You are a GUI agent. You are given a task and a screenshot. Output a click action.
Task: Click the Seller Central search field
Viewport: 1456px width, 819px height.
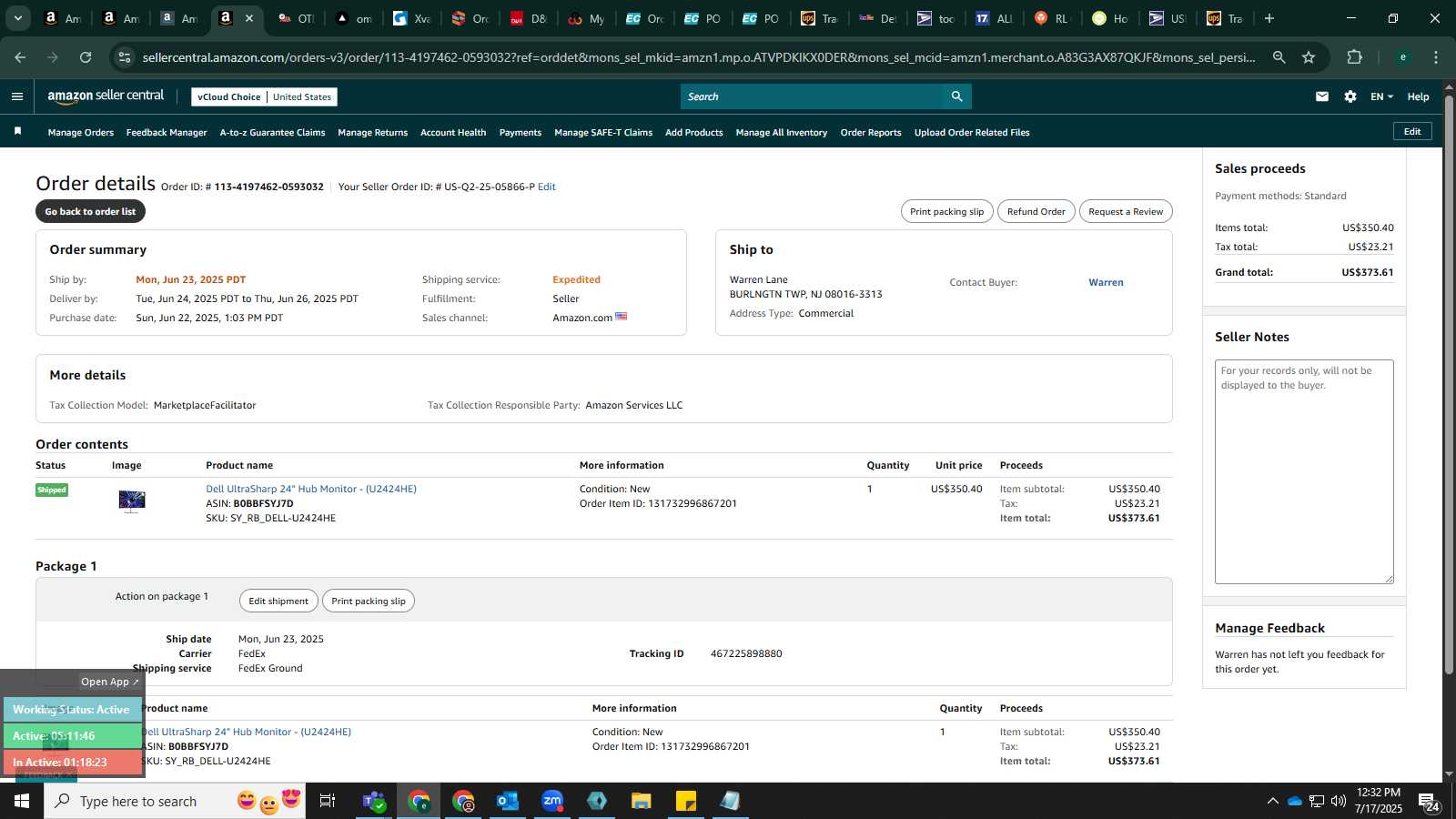coord(813,96)
